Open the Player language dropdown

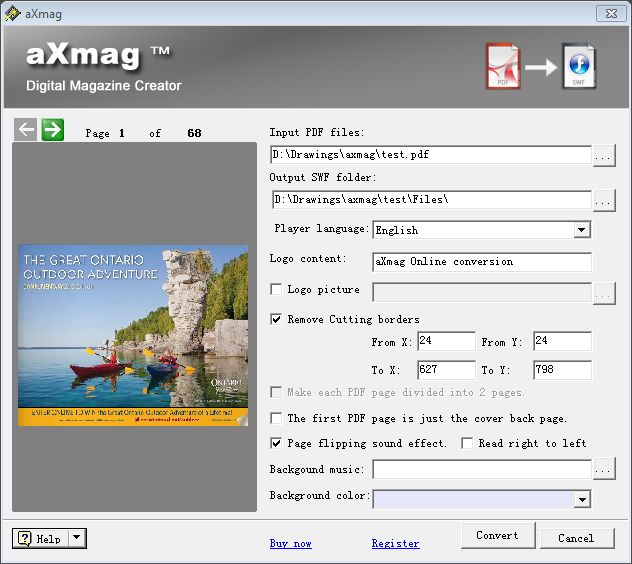[x=581, y=230]
